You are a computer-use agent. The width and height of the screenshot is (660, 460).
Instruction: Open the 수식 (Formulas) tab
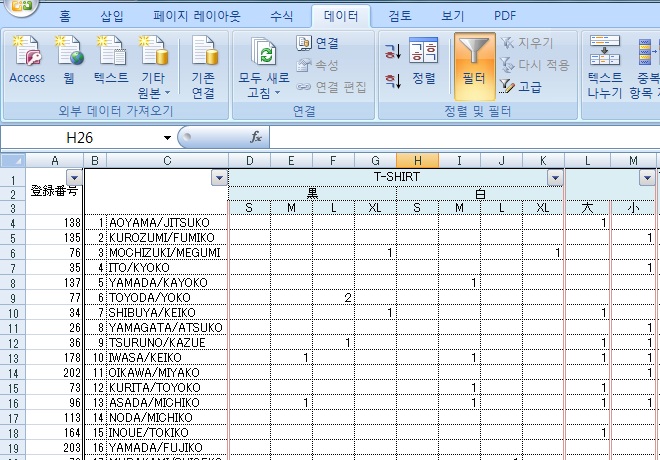pyautogui.click(x=282, y=16)
